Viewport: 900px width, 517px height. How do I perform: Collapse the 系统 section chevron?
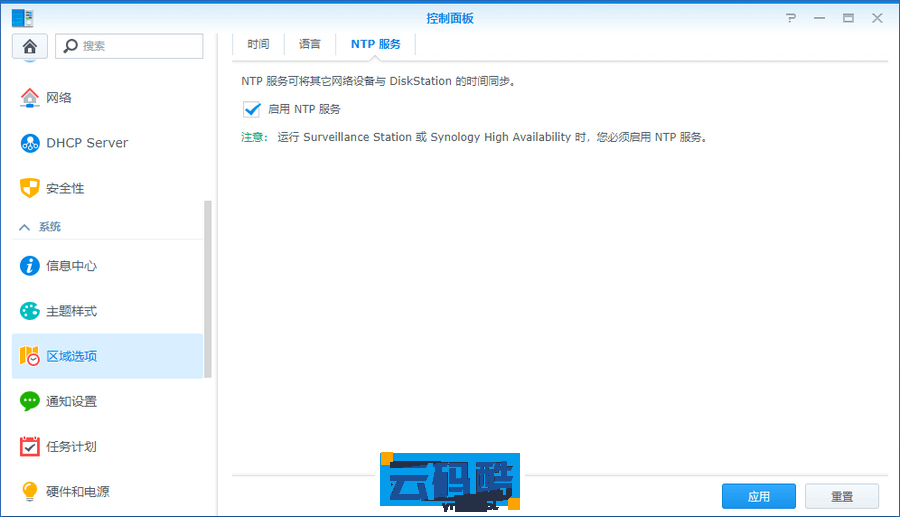point(25,227)
